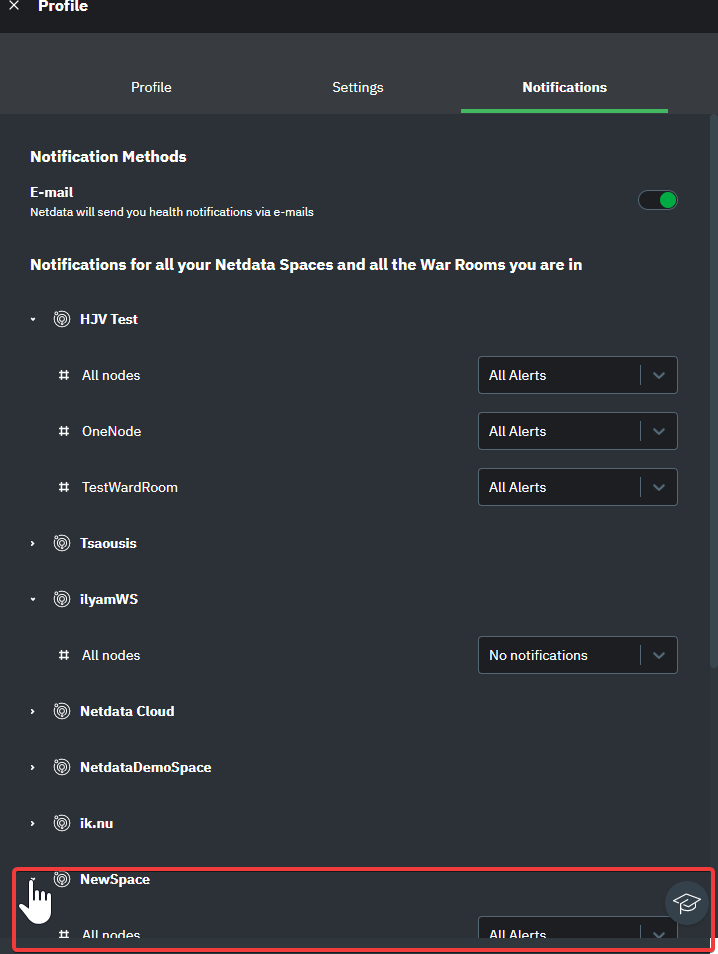Click the hashtag icon next to TestWardRoom
Viewport: 718px width, 954px height.
coord(65,487)
